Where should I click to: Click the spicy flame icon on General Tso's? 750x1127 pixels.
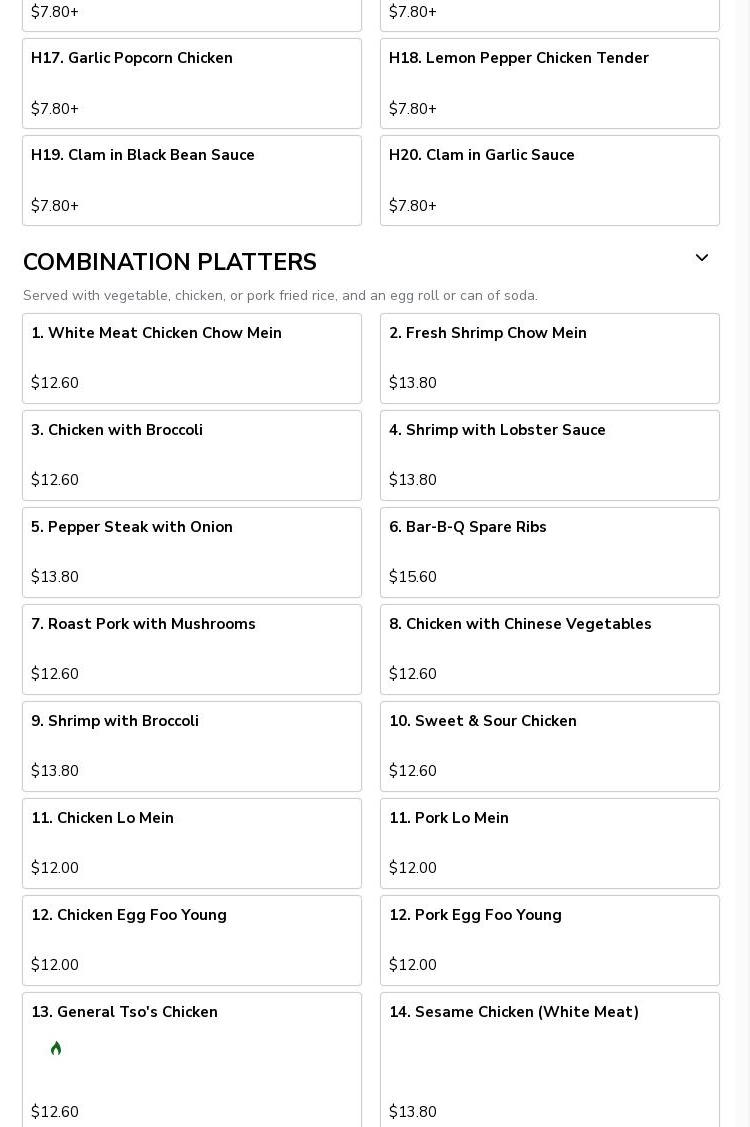click(56, 1048)
